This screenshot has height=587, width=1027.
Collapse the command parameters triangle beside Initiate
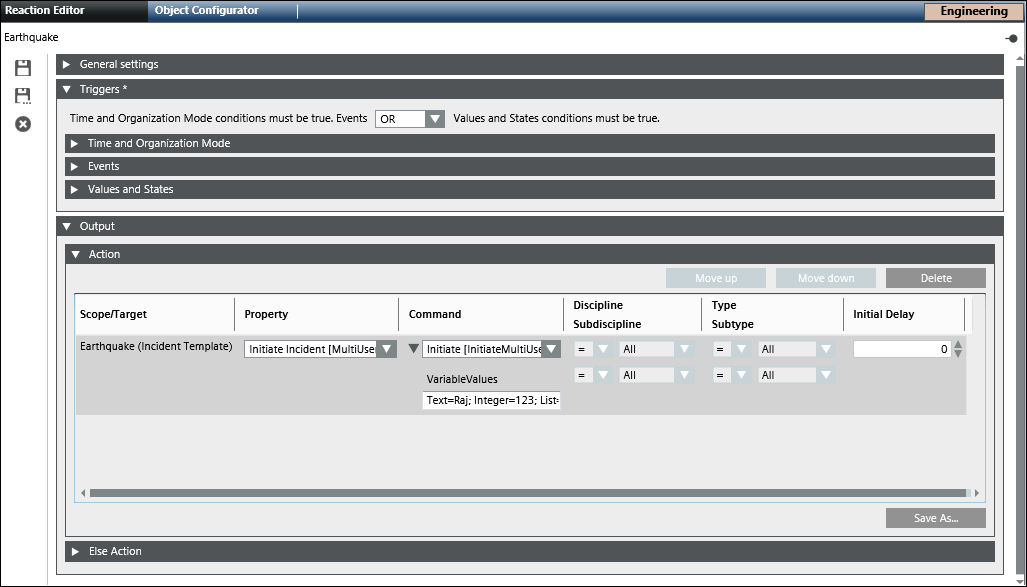coord(412,349)
